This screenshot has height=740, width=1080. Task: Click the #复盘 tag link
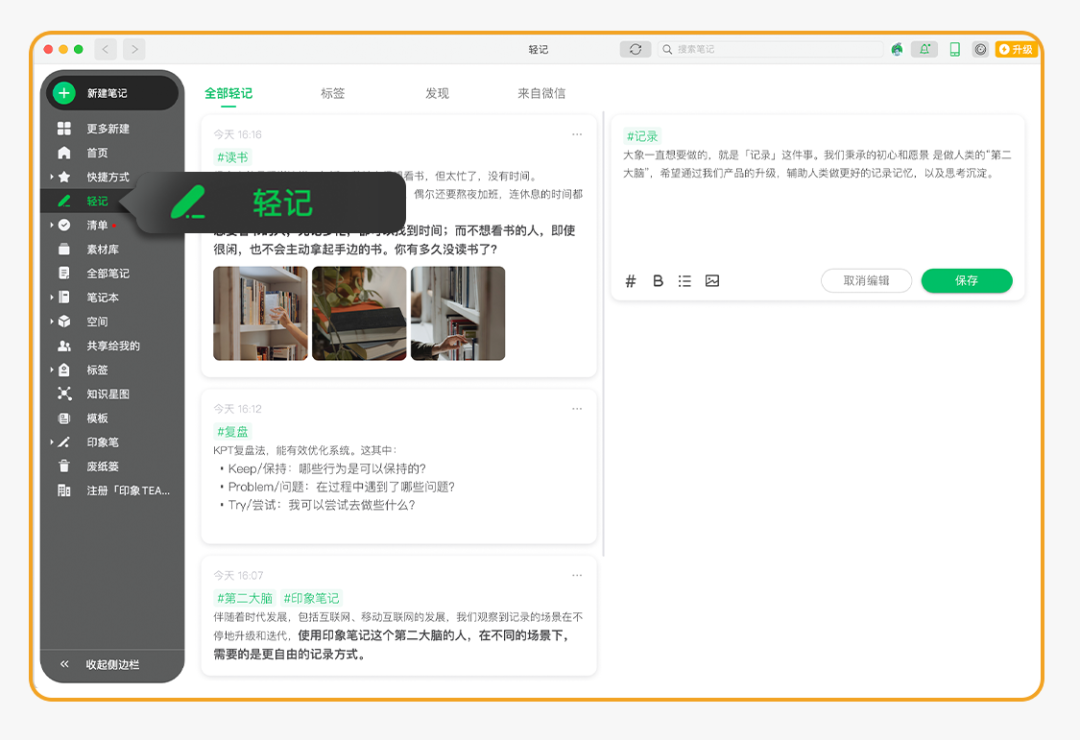232,432
